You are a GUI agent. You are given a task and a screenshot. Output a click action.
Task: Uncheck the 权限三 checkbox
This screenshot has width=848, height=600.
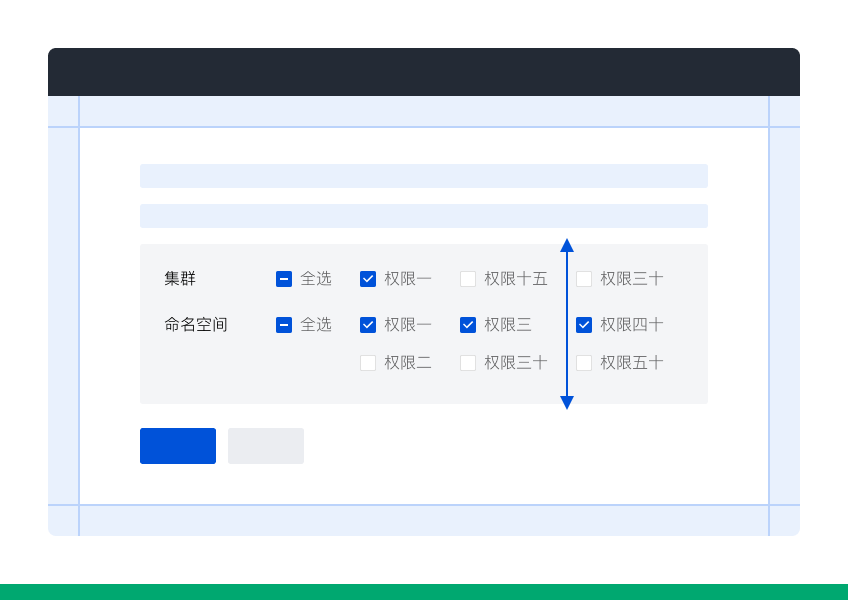tap(468, 325)
